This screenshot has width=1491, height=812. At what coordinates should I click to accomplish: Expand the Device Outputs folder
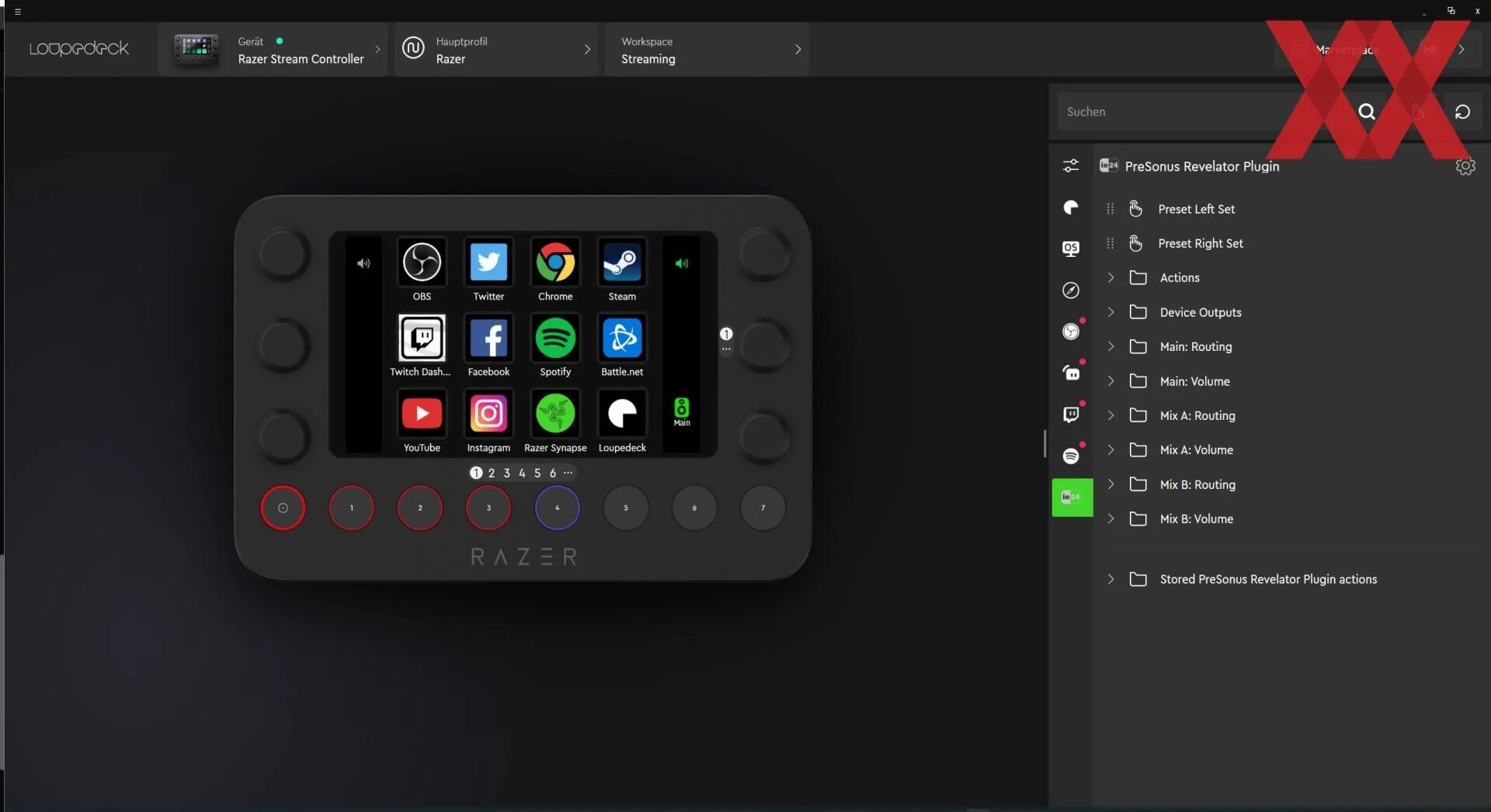click(x=1110, y=312)
